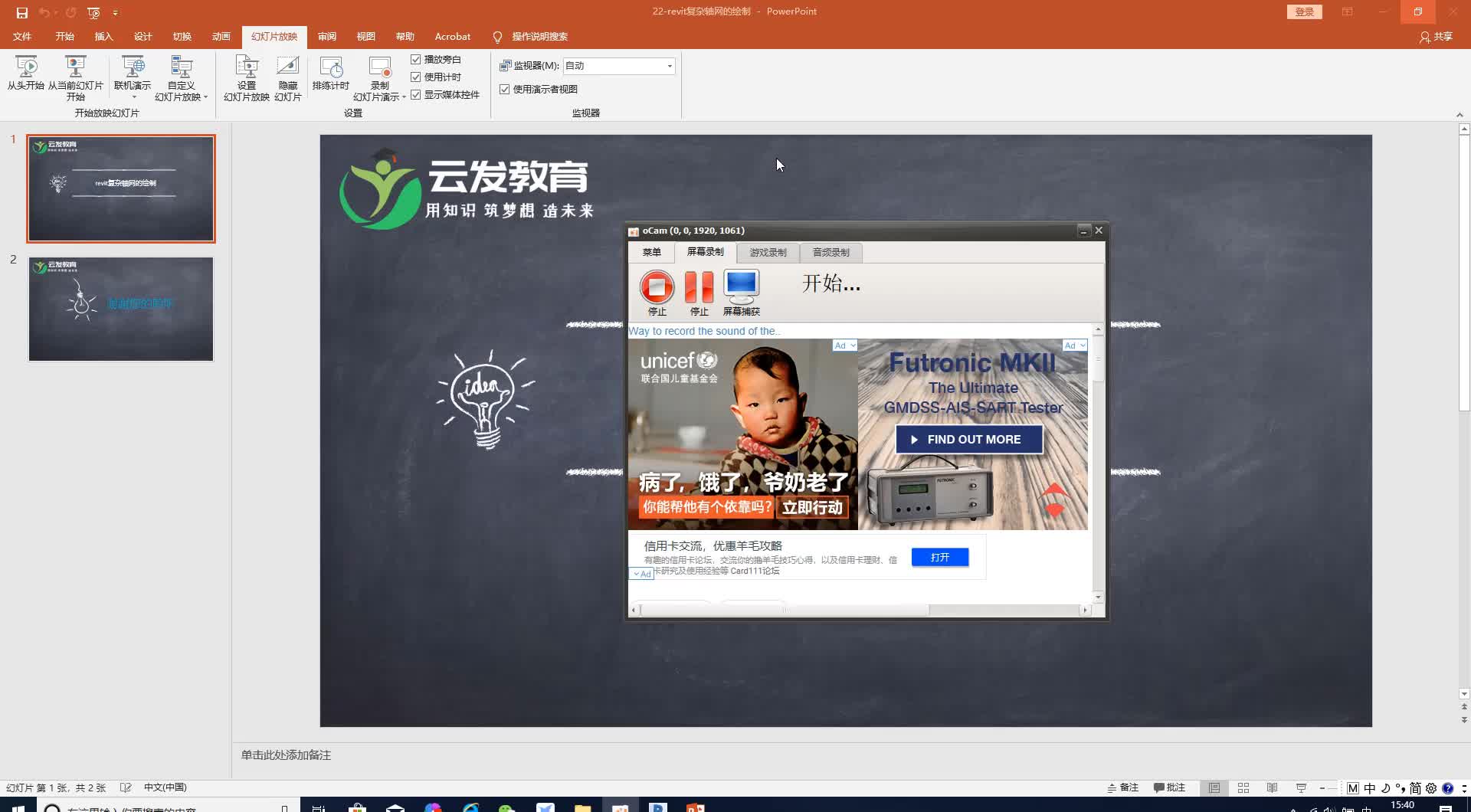
Task: Open the 监视器 monitor dropdown
Action: (x=668, y=66)
